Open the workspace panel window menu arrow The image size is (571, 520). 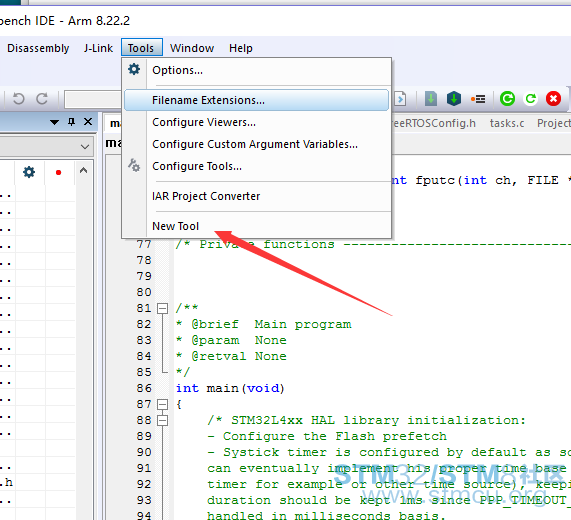(x=54, y=122)
